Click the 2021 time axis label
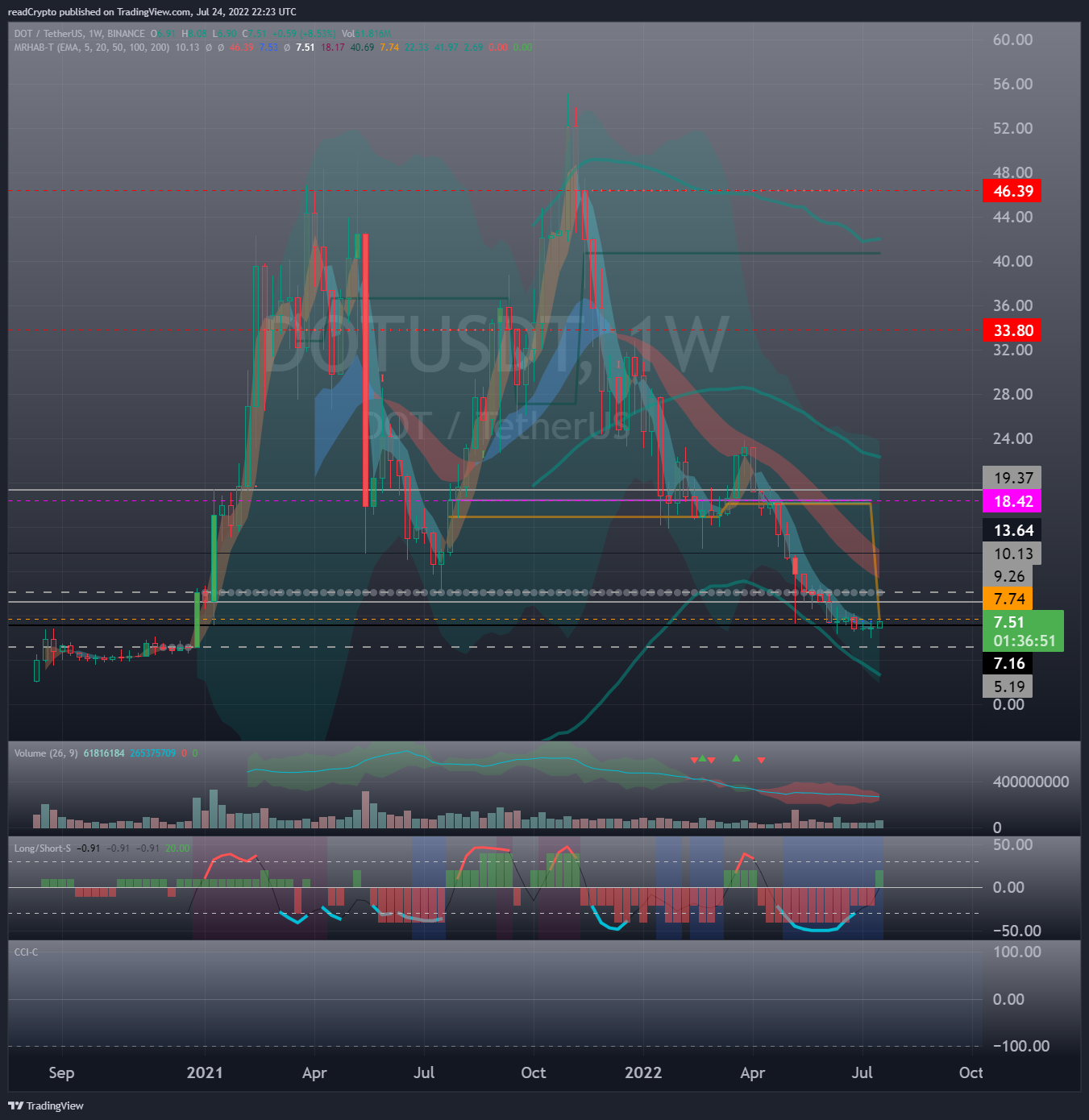Screen dimensions: 1089x1120 pos(205,1072)
